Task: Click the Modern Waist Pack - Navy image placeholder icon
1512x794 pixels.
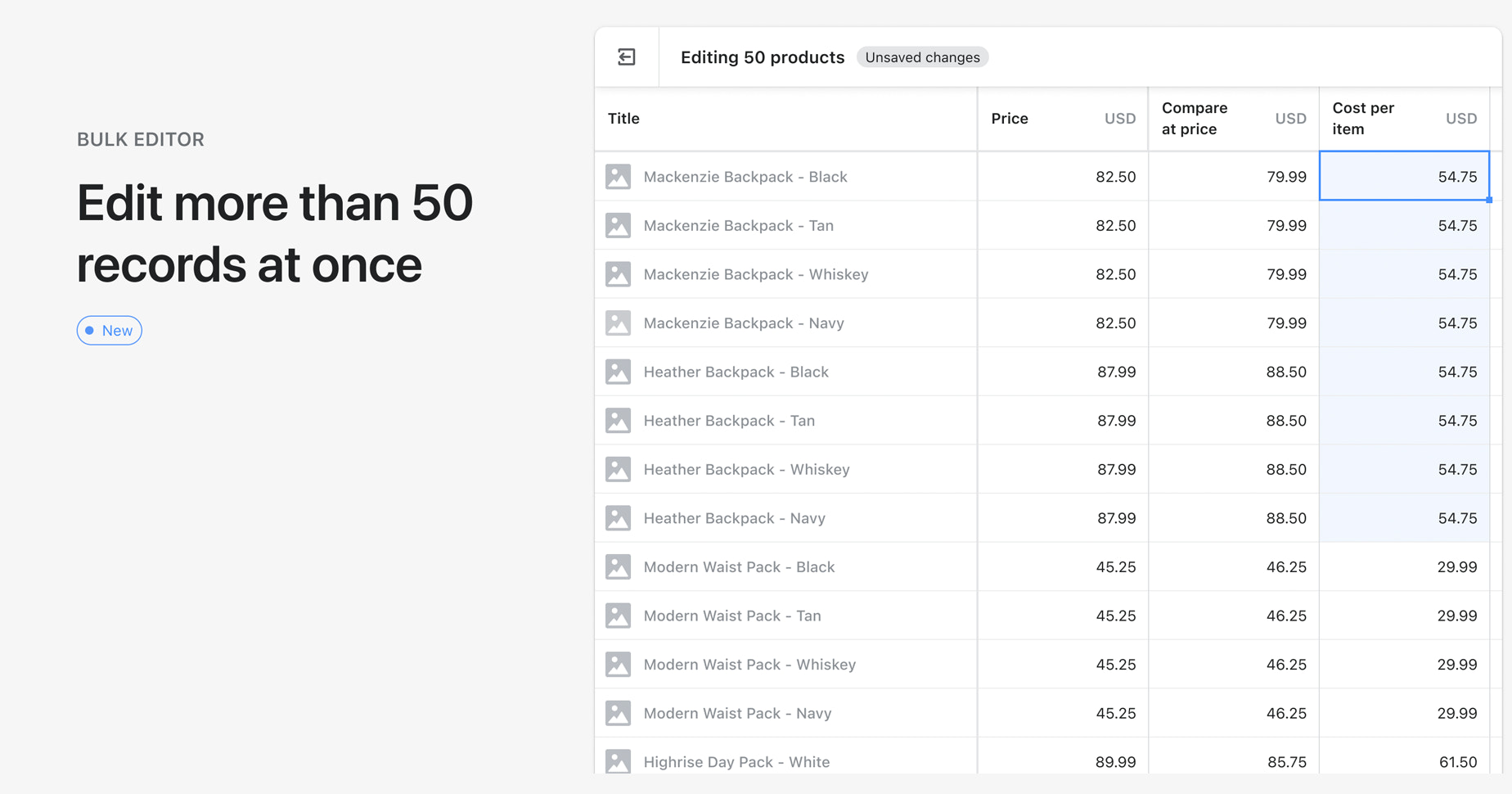Action: (618, 713)
